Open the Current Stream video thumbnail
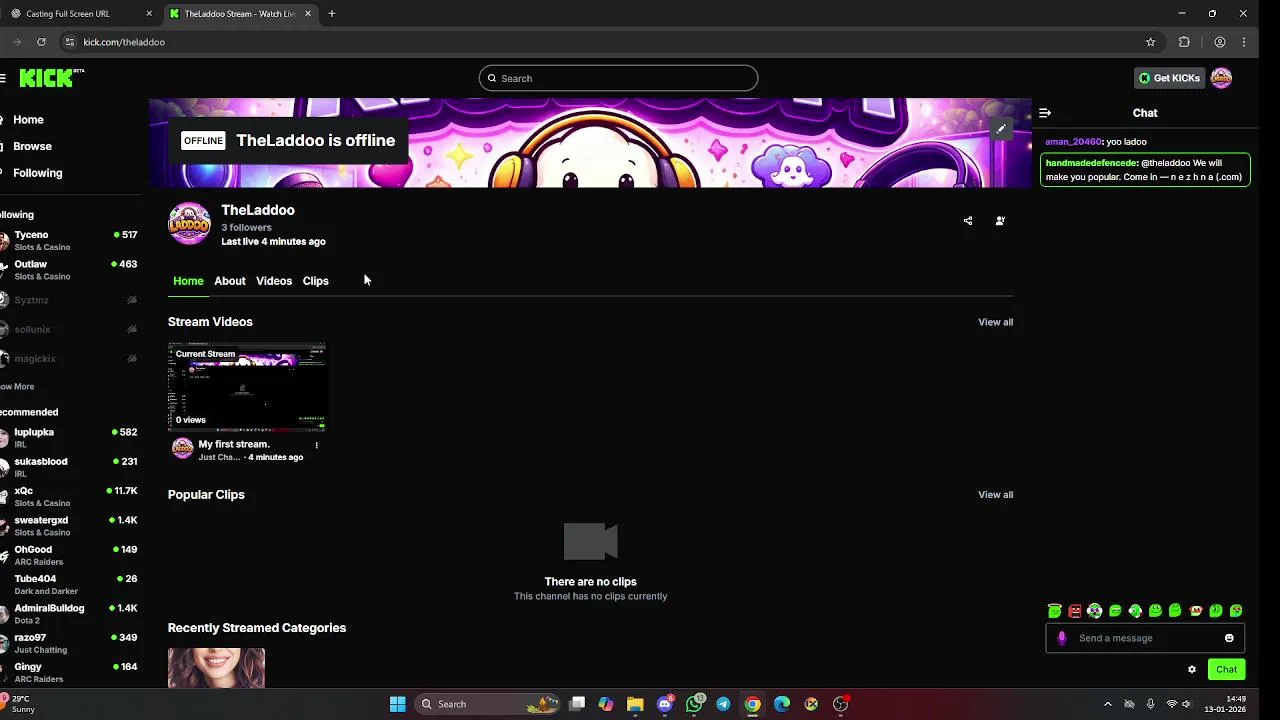Image resolution: width=1280 pixels, height=720 pixels. (247, 387)
